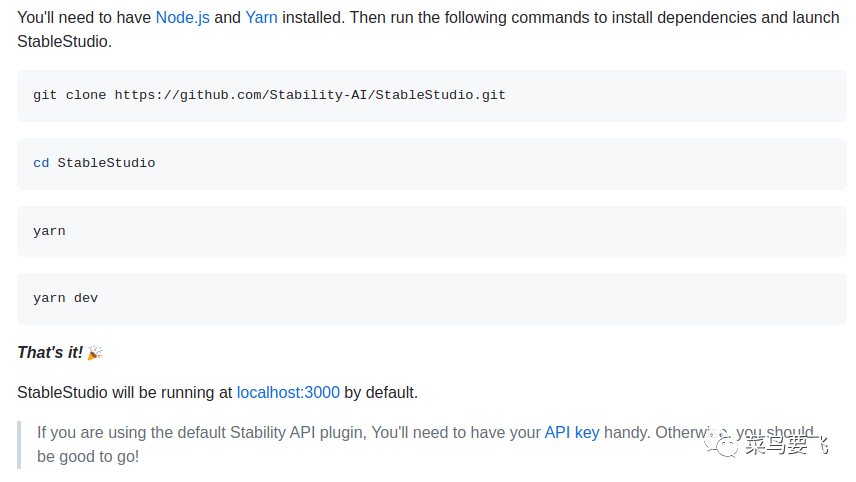Click the party popper emoji
This screenshot has height=482, width=856.
(95, 353)
